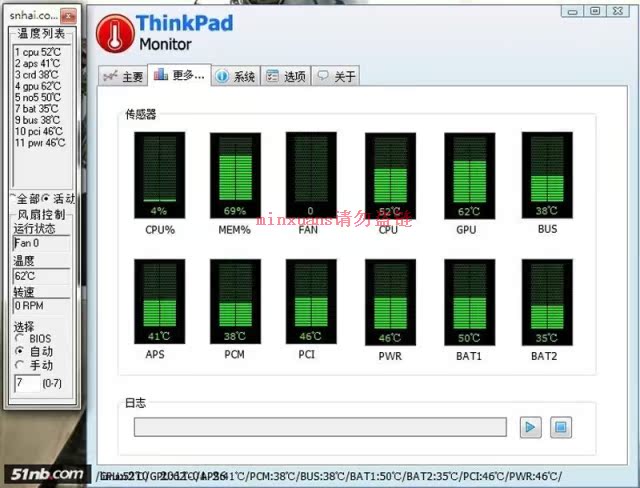Screen dimensions: 640x488
Task: Click the PCM temperature gauge
Action: 235,301
